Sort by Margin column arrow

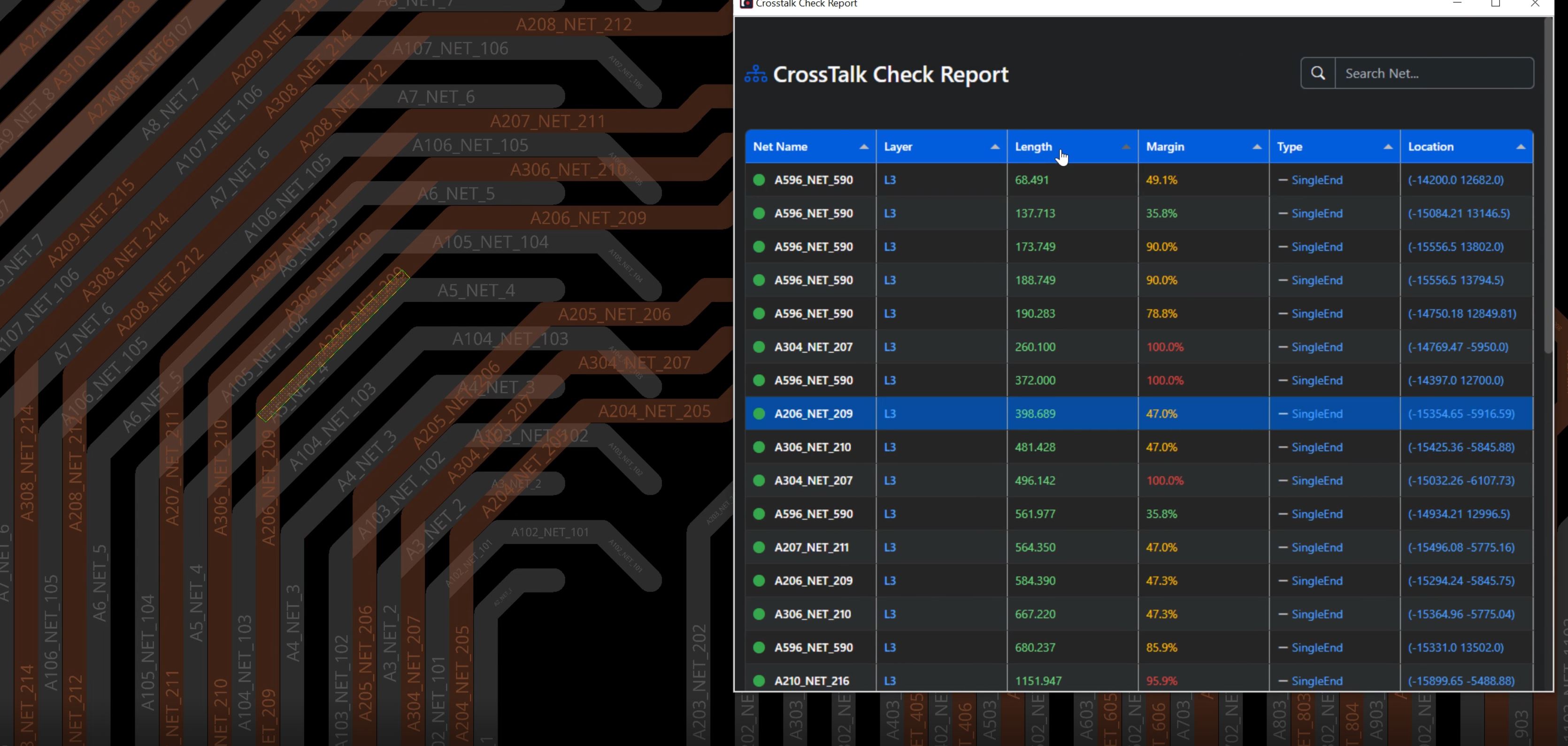click(x=1256, y=146)
